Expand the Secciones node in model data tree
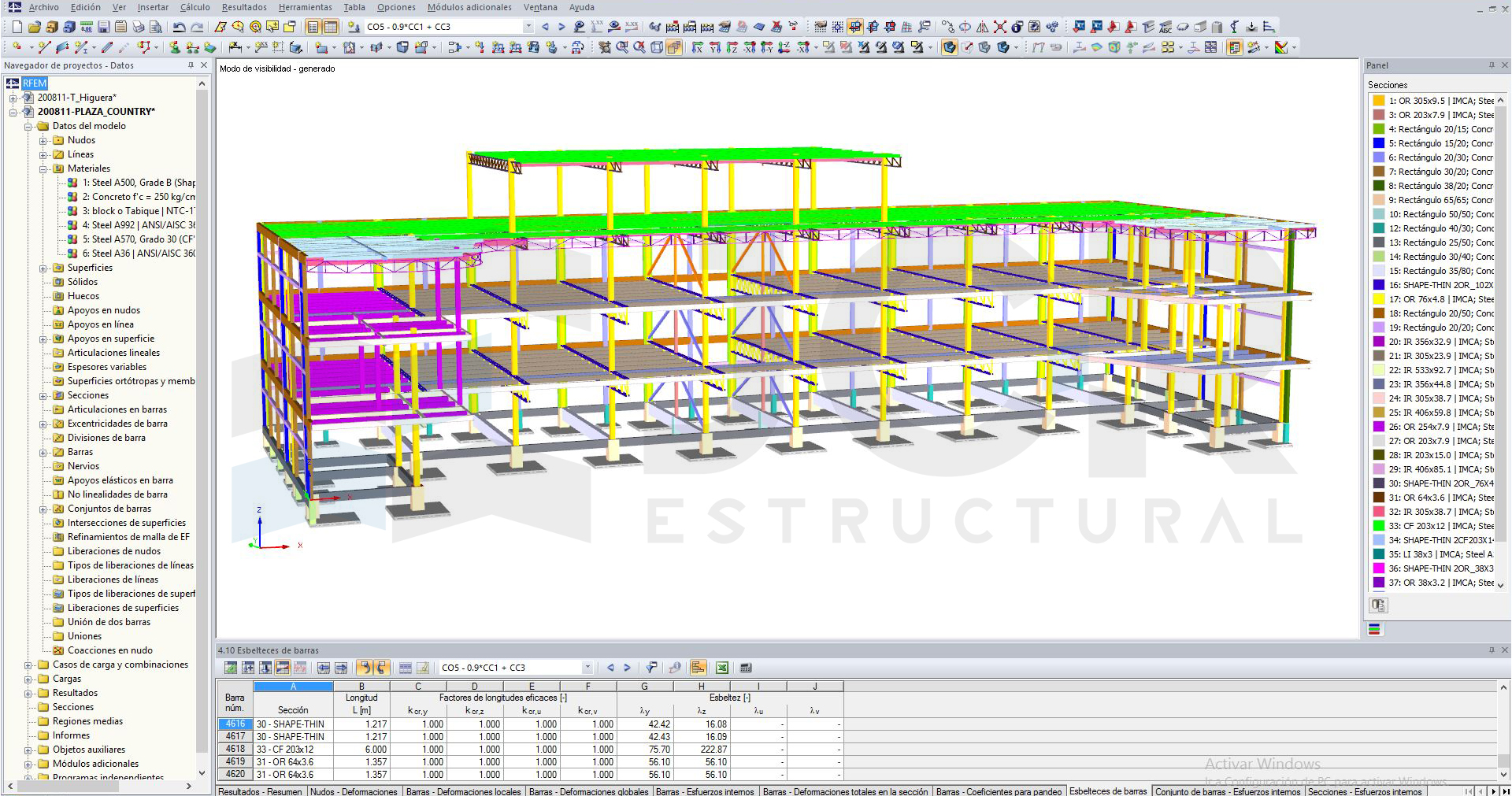Viewport: 1512px width, 796px height. pos(43,395)
